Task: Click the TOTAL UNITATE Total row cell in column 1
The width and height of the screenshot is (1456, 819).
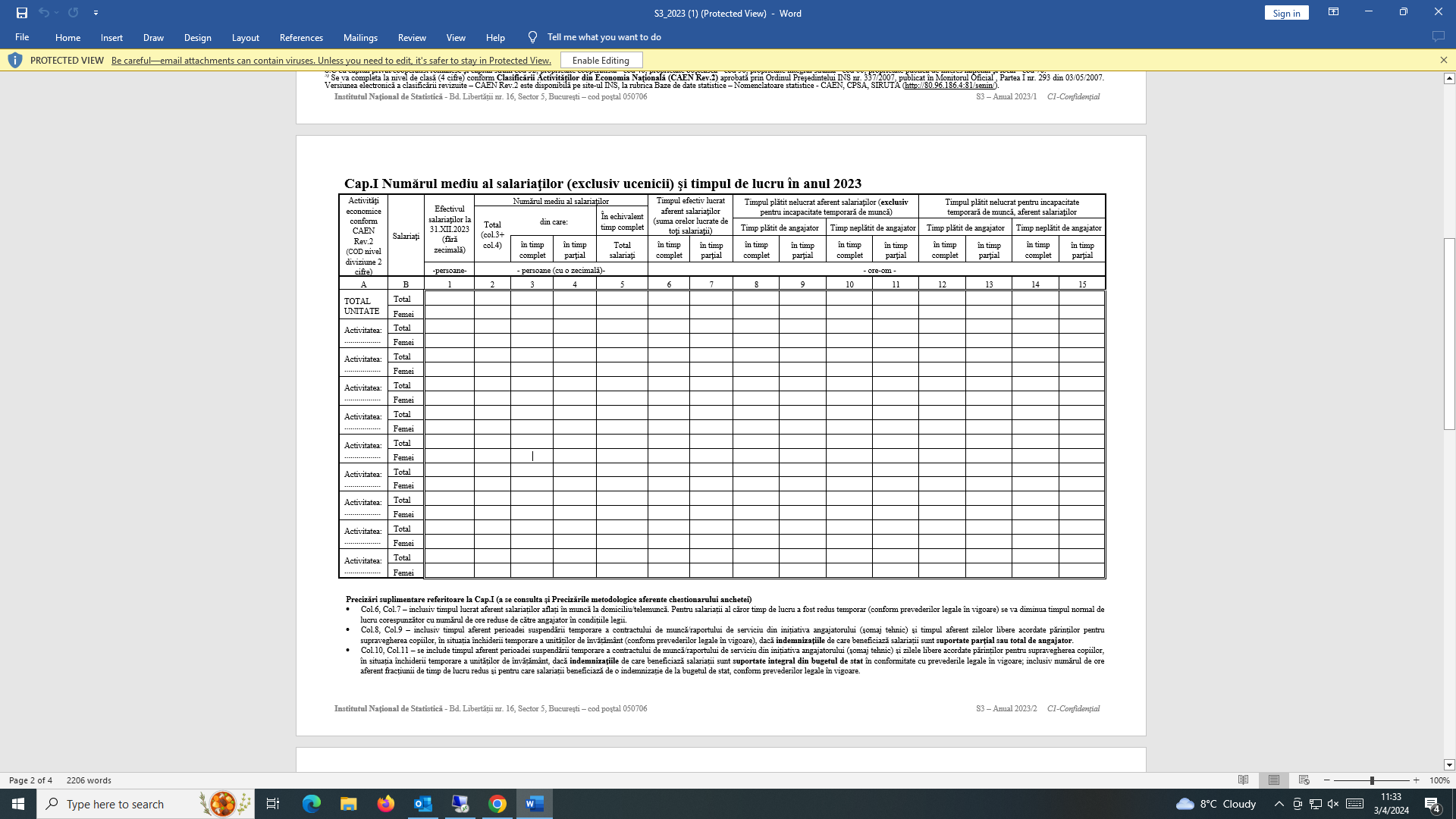Action: coord(449,299)
